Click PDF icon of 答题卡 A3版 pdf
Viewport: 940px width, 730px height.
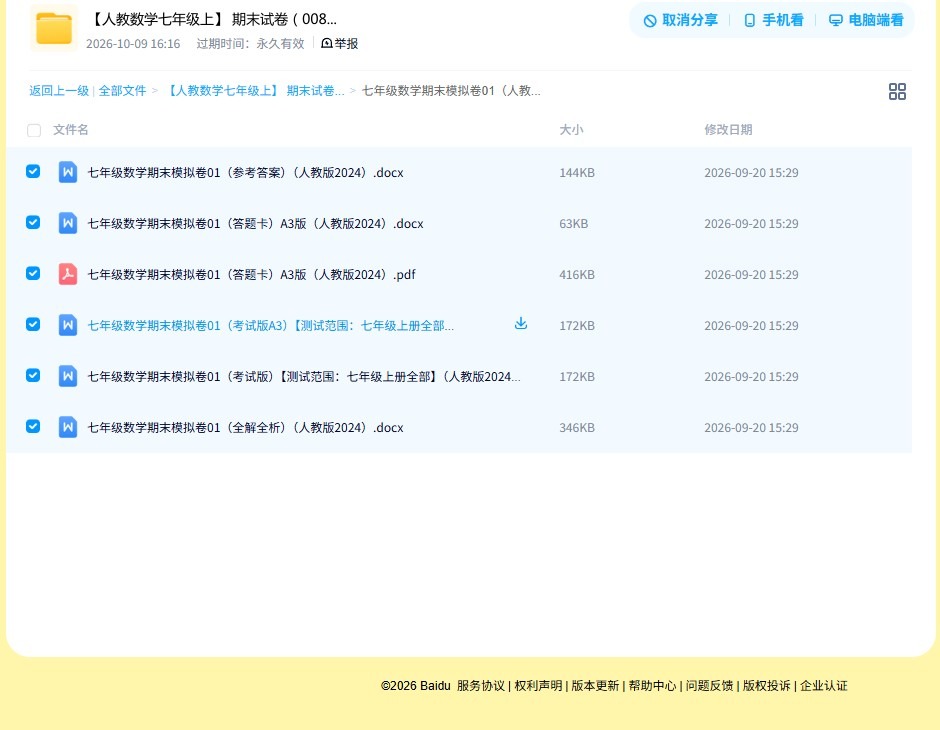click(x=68, y=274)
